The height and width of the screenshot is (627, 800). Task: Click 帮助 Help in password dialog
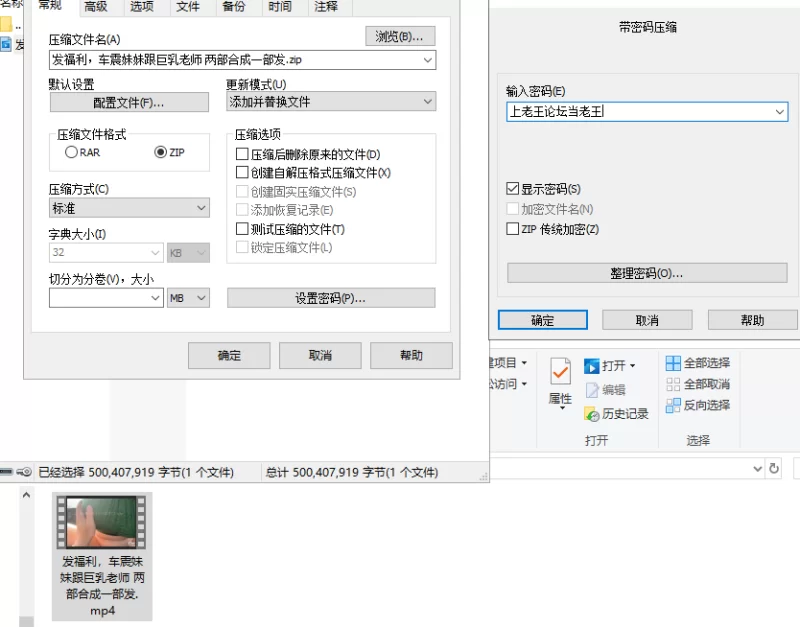[x=753, y=320]
